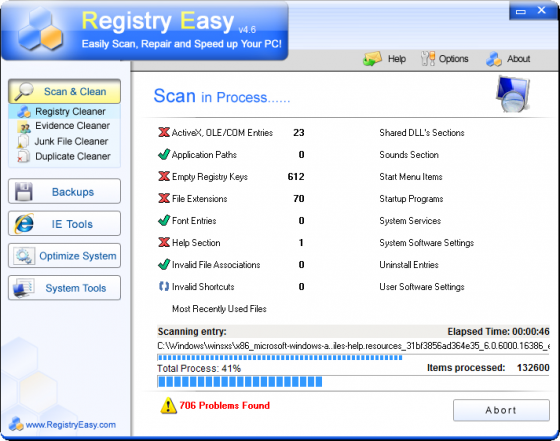560x441 pixels.
Task: Click the cubes icon beside www.RegistryEasy.com
Action: pyautogui.click(x=16, y=424)
